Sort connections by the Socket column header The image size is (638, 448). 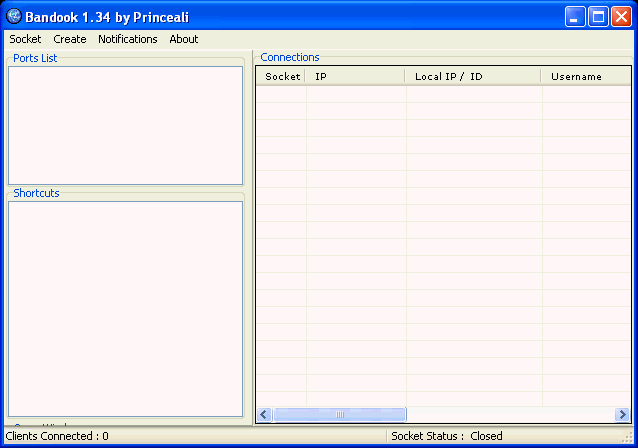pos(282,76)
